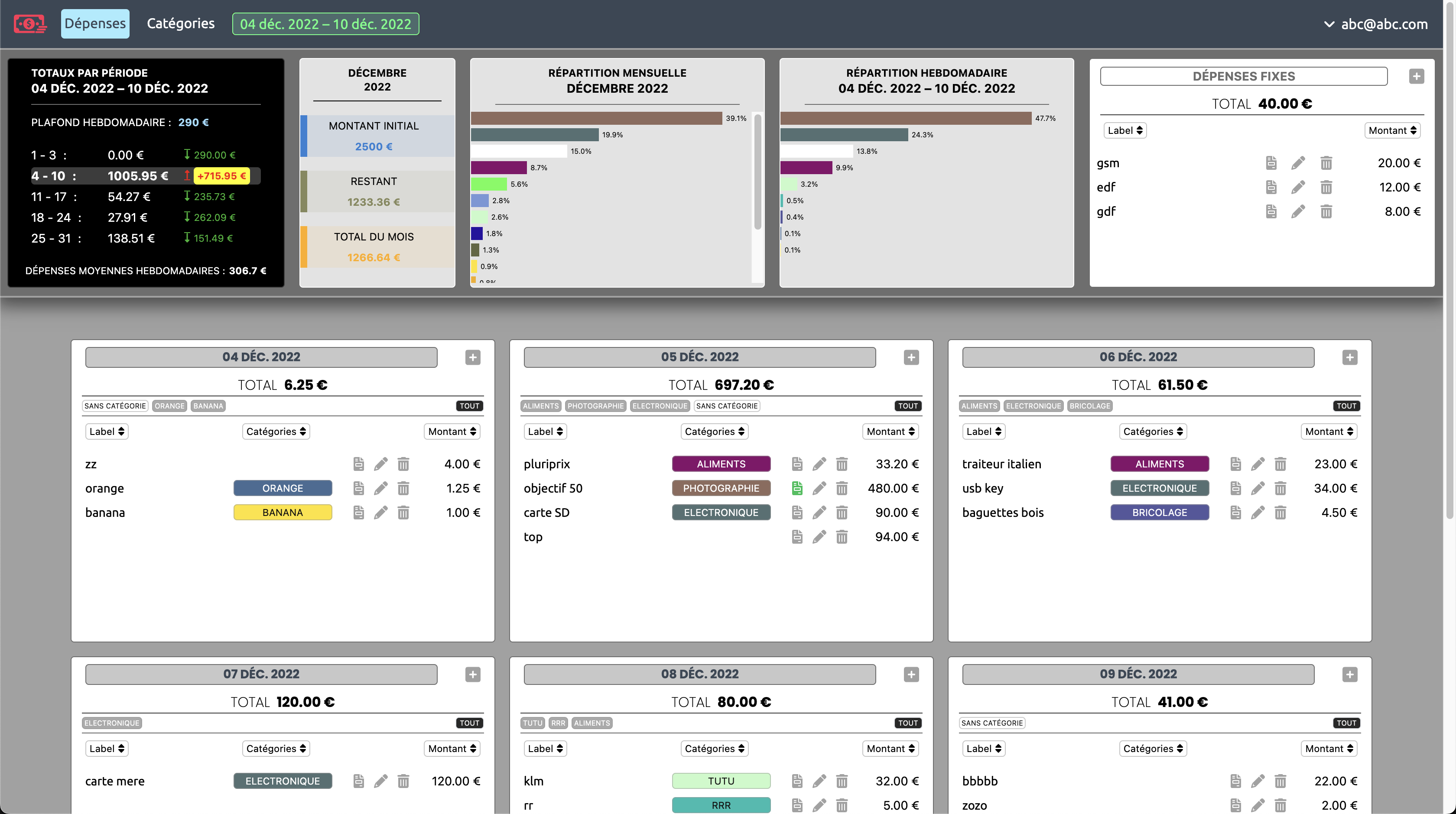Add expense to 04 DÉC. 2022

point(472,357)
